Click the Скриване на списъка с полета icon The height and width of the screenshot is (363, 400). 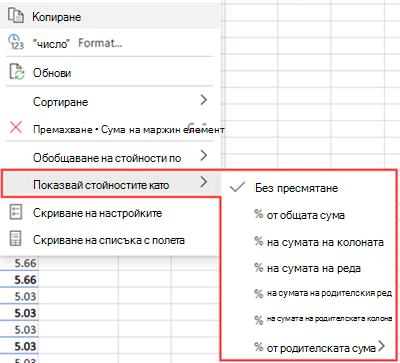[15, 239]
